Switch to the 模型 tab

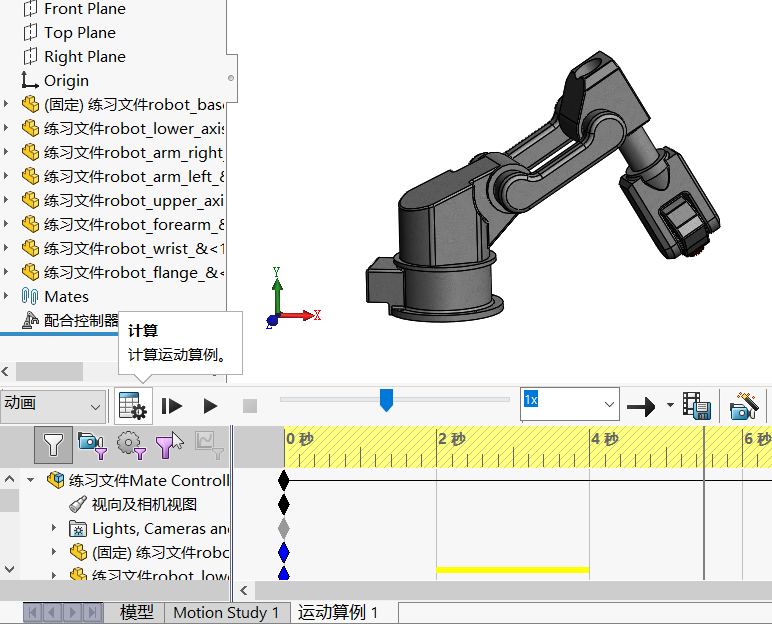[137, 613]
